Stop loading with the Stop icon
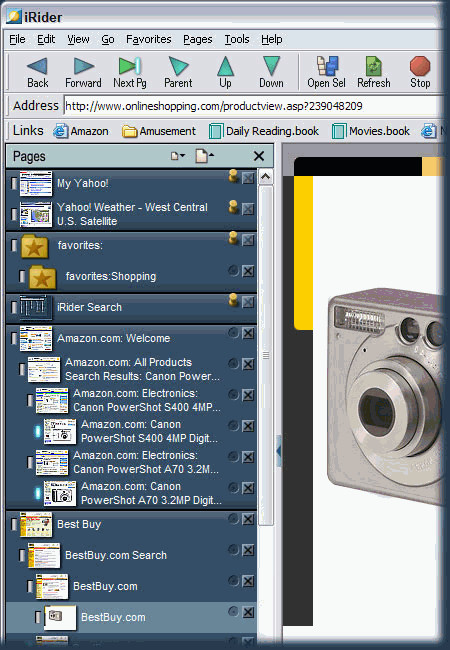 click(420, 66)
